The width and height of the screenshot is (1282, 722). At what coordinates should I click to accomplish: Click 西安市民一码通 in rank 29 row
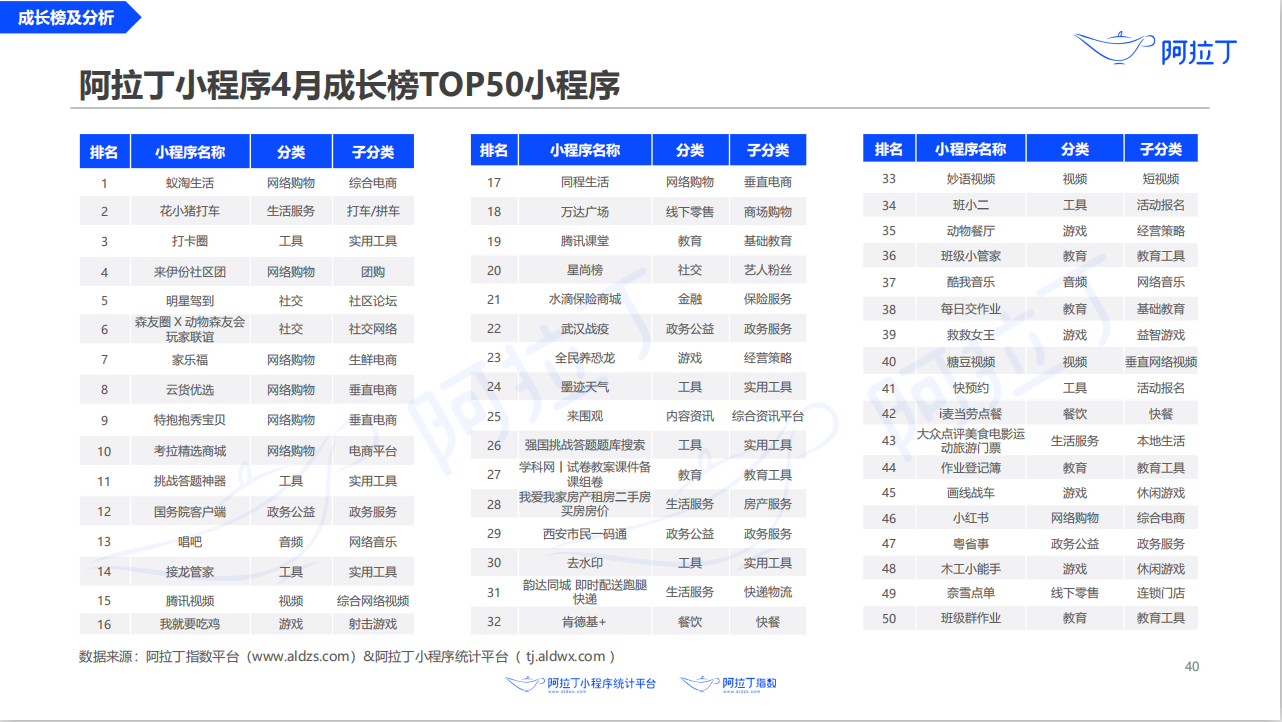click(x=585, y=533)
